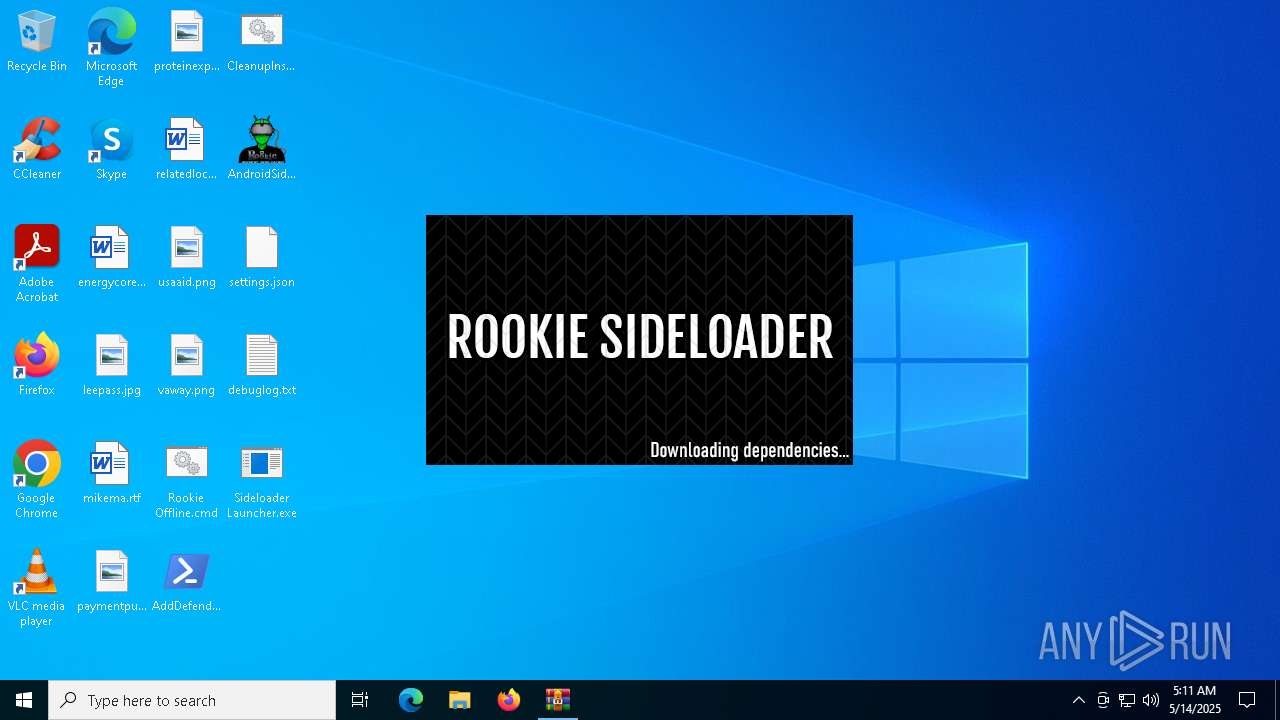Select the usaaid.png image file
This screenshot has height=720, width=1280.
[187, 258]
